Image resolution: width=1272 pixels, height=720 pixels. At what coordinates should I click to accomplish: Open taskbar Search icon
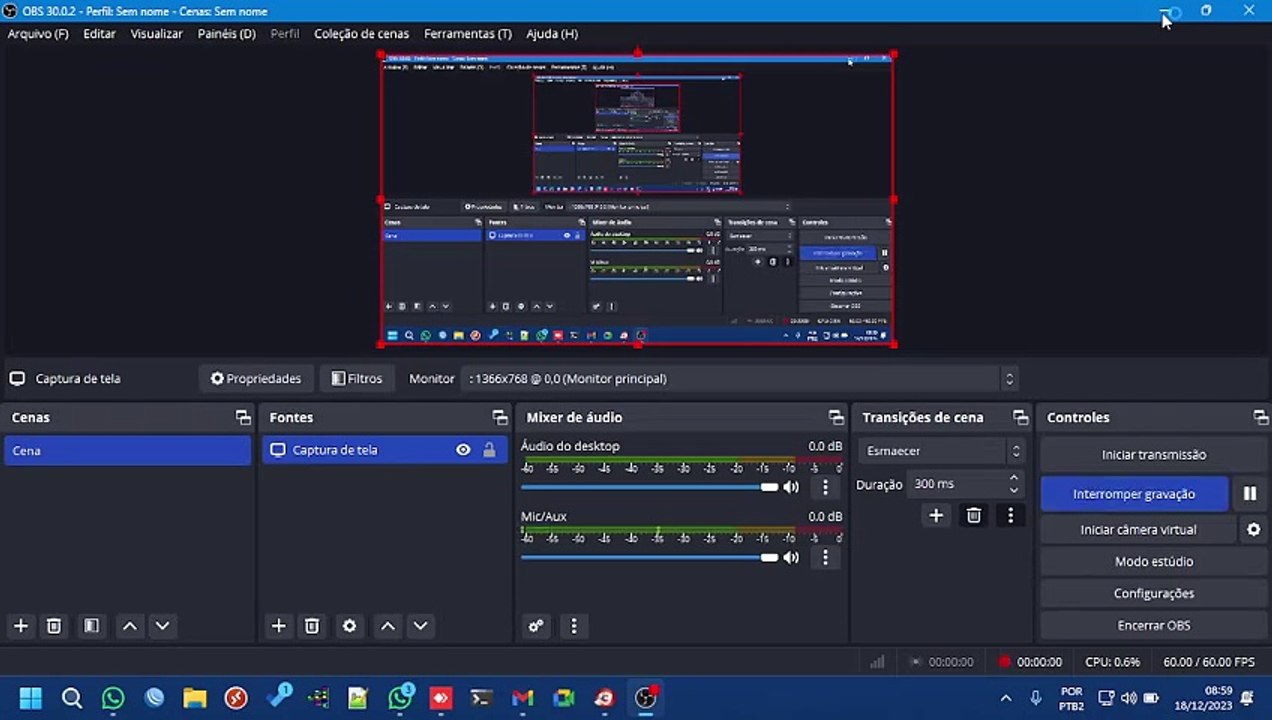coord(72,698)
